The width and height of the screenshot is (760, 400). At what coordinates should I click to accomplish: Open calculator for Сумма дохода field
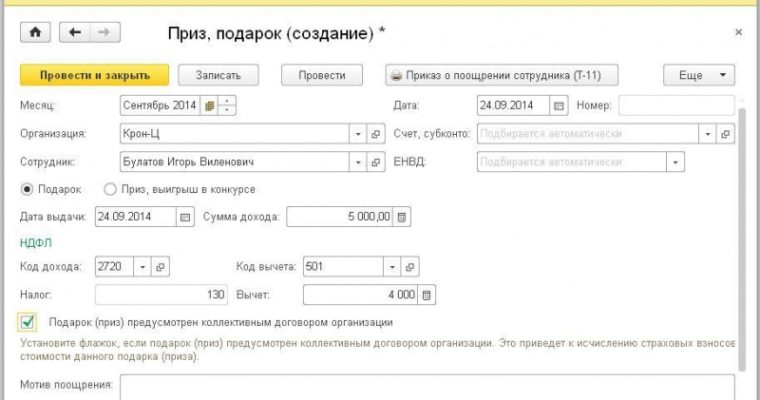pyautogui.click(x=402, y=216)
